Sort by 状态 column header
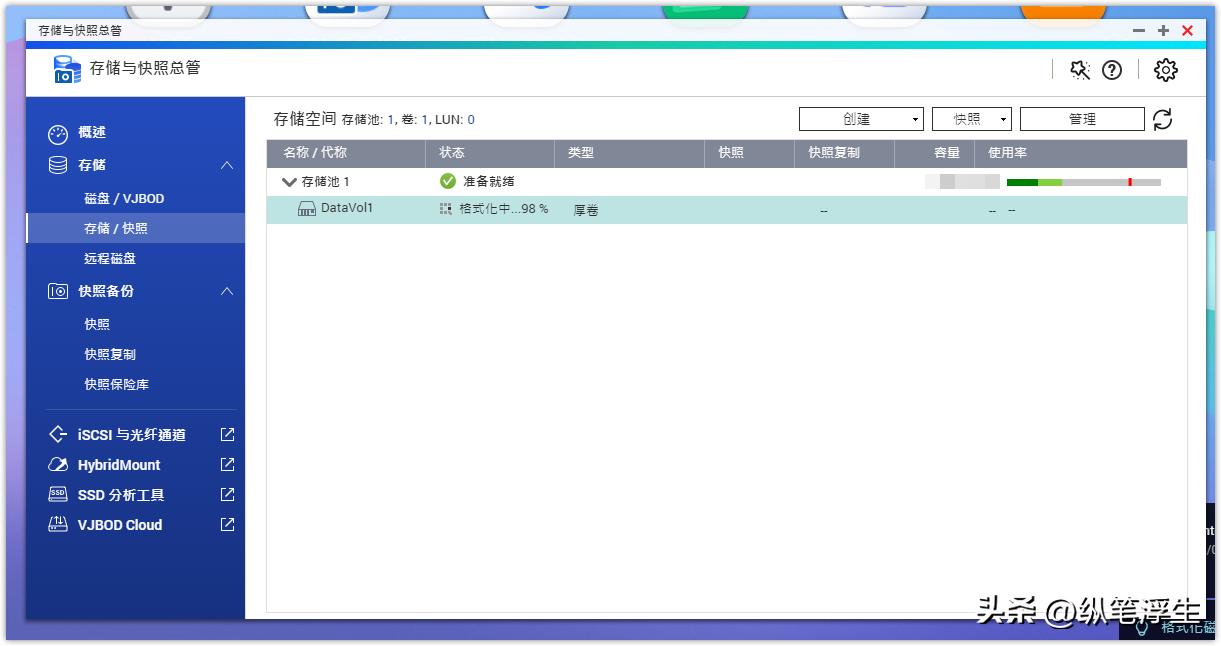The width and height of the screenshot is (1221, 646). pos(452,153)
